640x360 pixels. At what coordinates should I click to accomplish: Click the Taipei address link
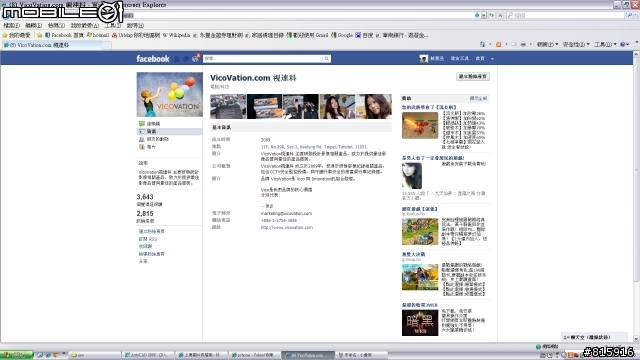(x=313, y=147)
